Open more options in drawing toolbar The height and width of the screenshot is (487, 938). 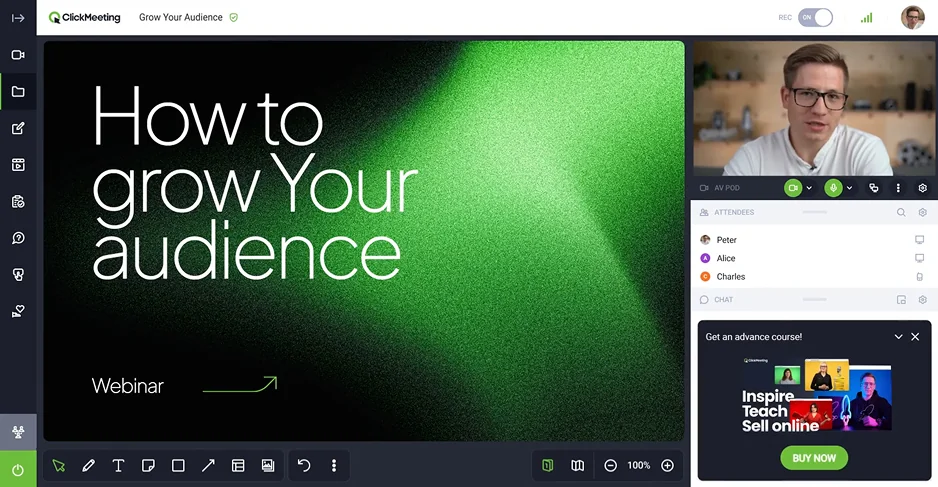coord(334,465)
